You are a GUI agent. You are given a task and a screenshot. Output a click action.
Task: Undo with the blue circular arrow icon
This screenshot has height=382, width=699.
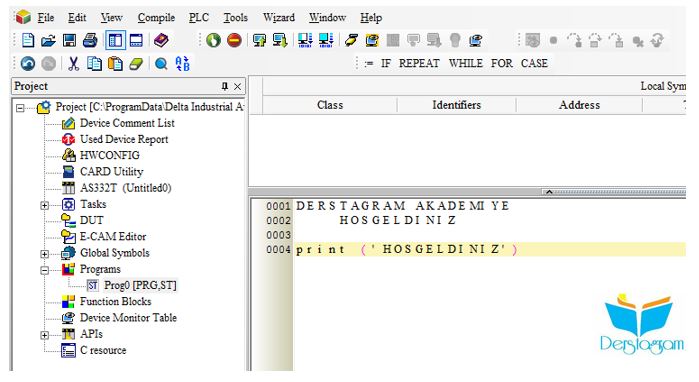pos(28,64)
